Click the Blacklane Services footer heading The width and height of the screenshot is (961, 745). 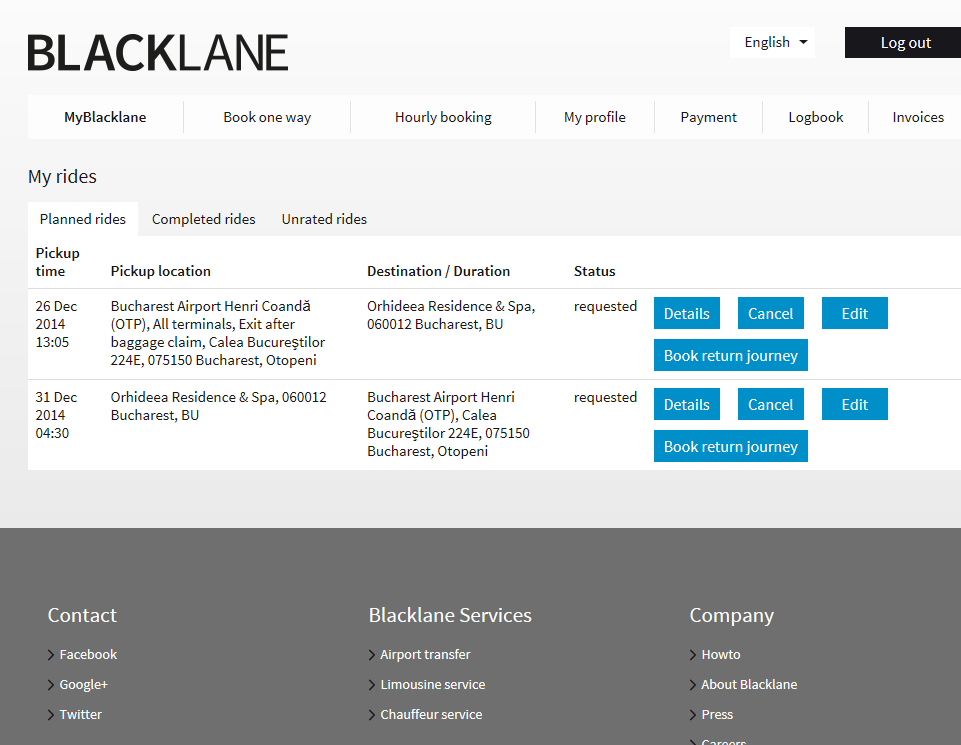coord(450,615)
